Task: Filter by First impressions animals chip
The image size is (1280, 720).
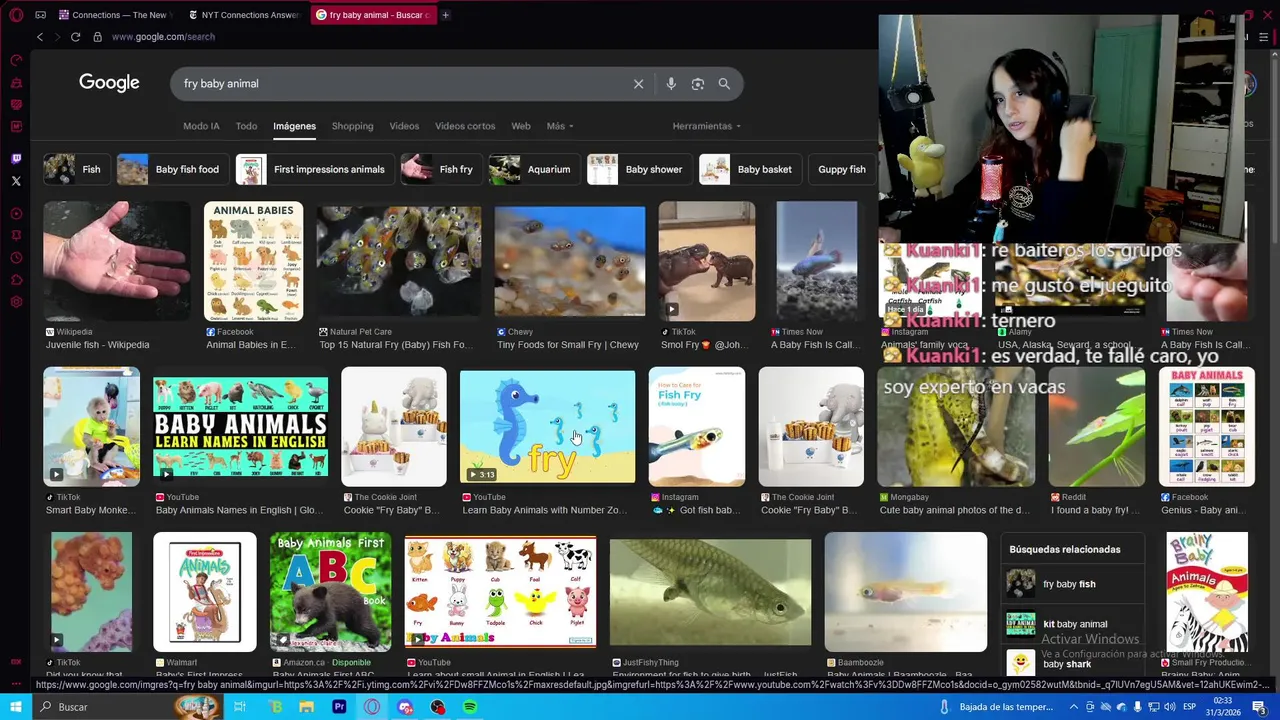Action: tap(313, 170)
